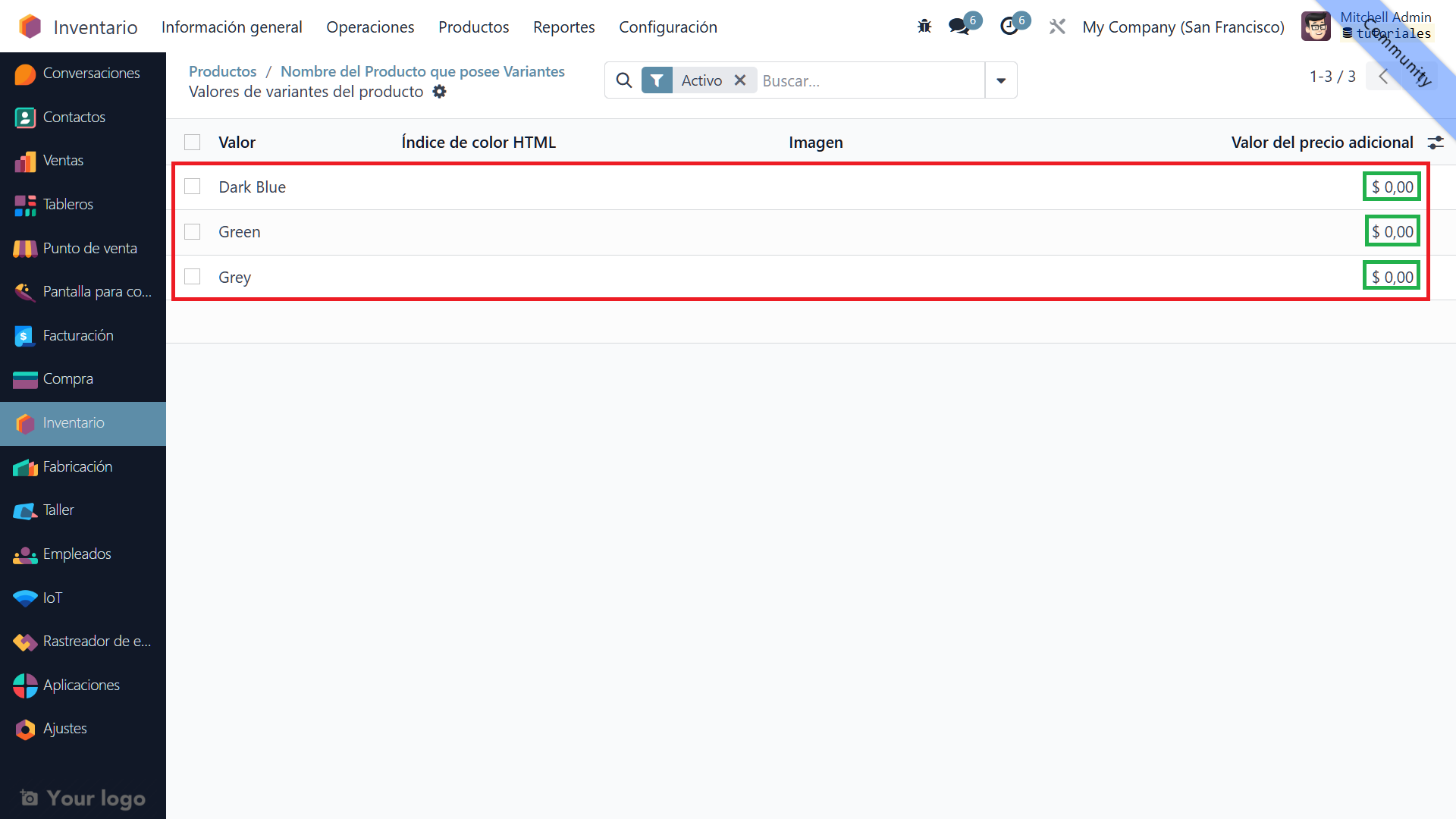Select the Green row checkbox

193,232
